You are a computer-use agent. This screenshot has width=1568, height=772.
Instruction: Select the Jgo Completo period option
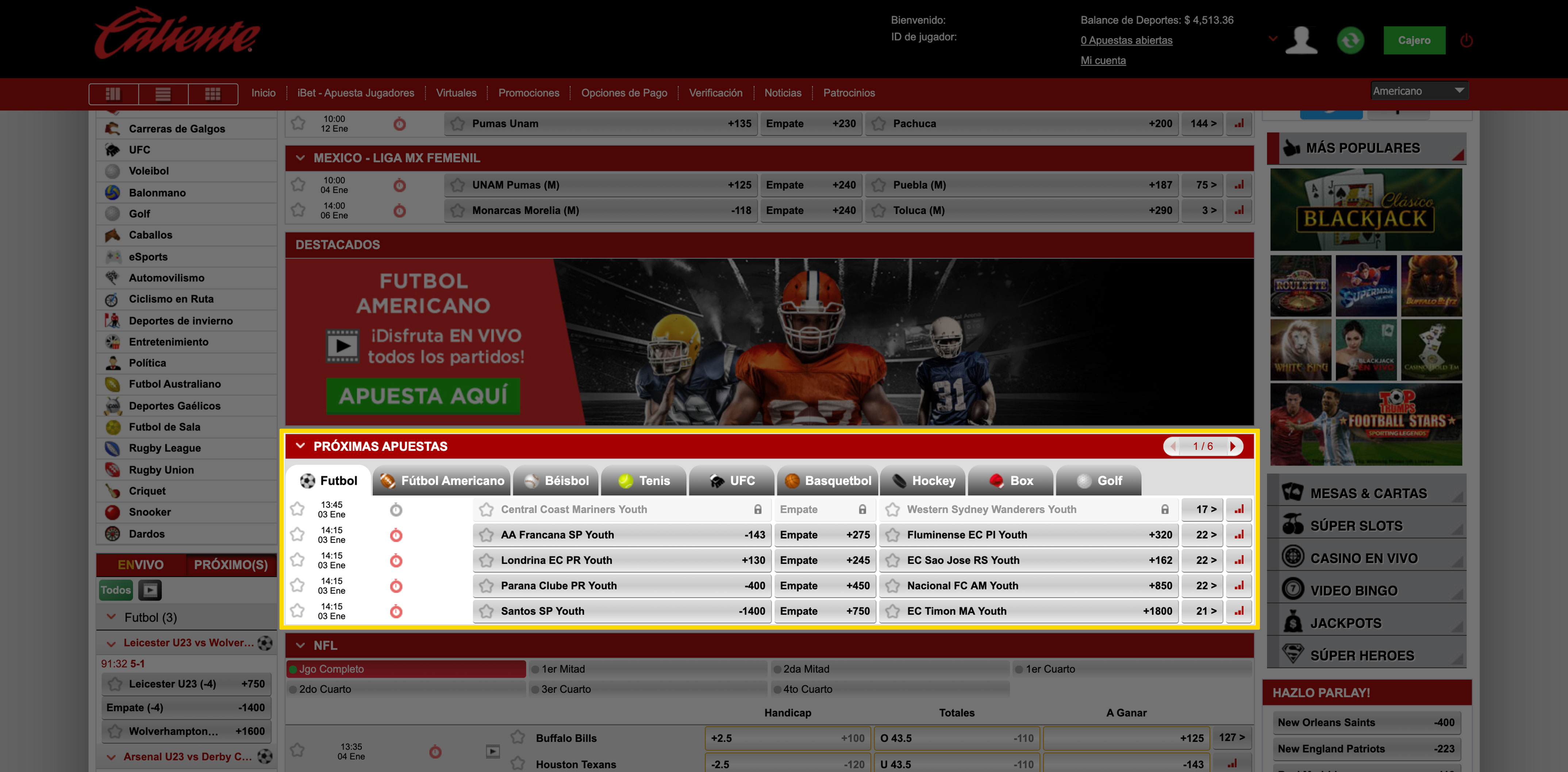pos(406,669)
